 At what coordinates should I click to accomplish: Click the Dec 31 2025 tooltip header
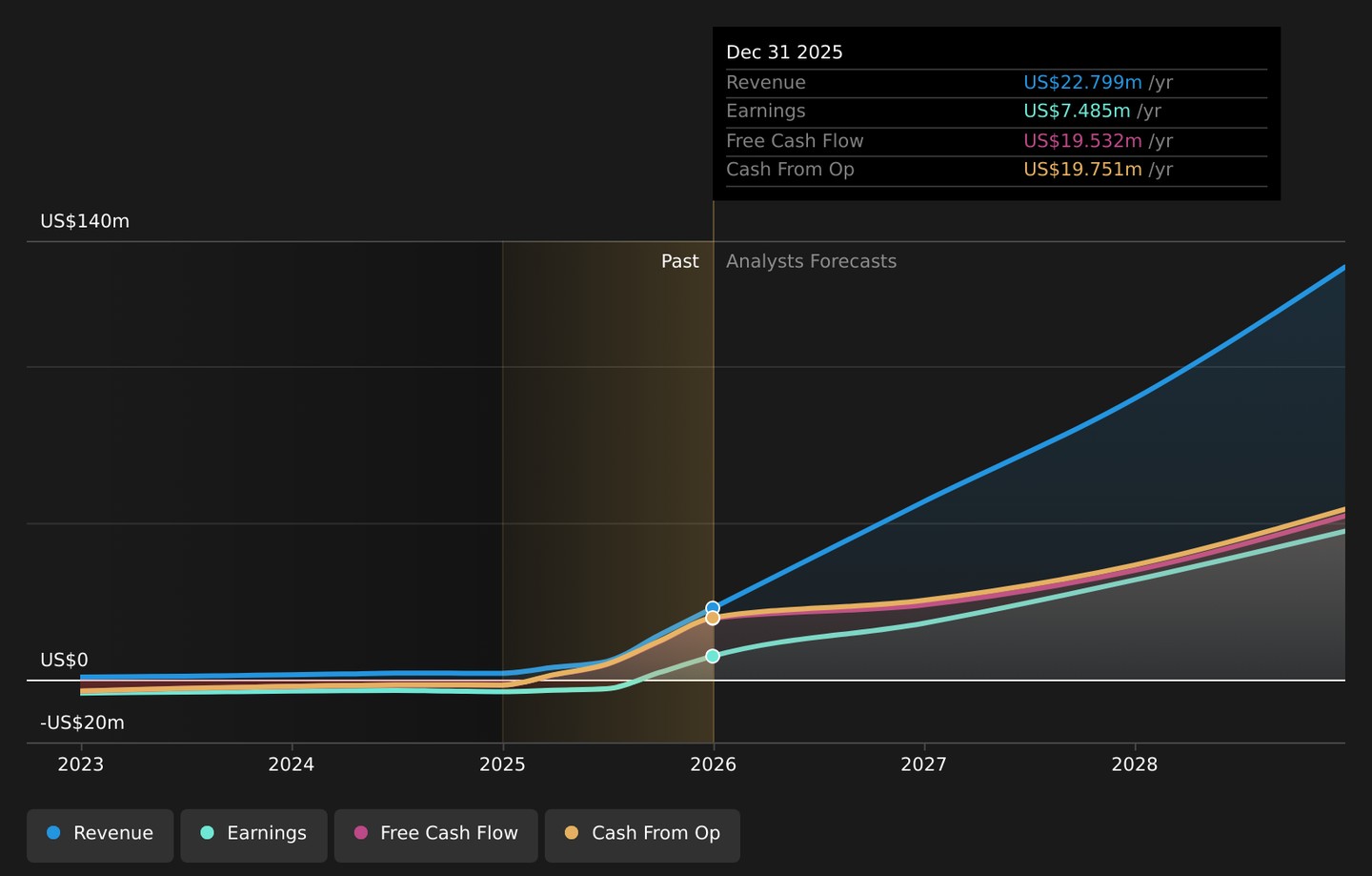(784, 52)
